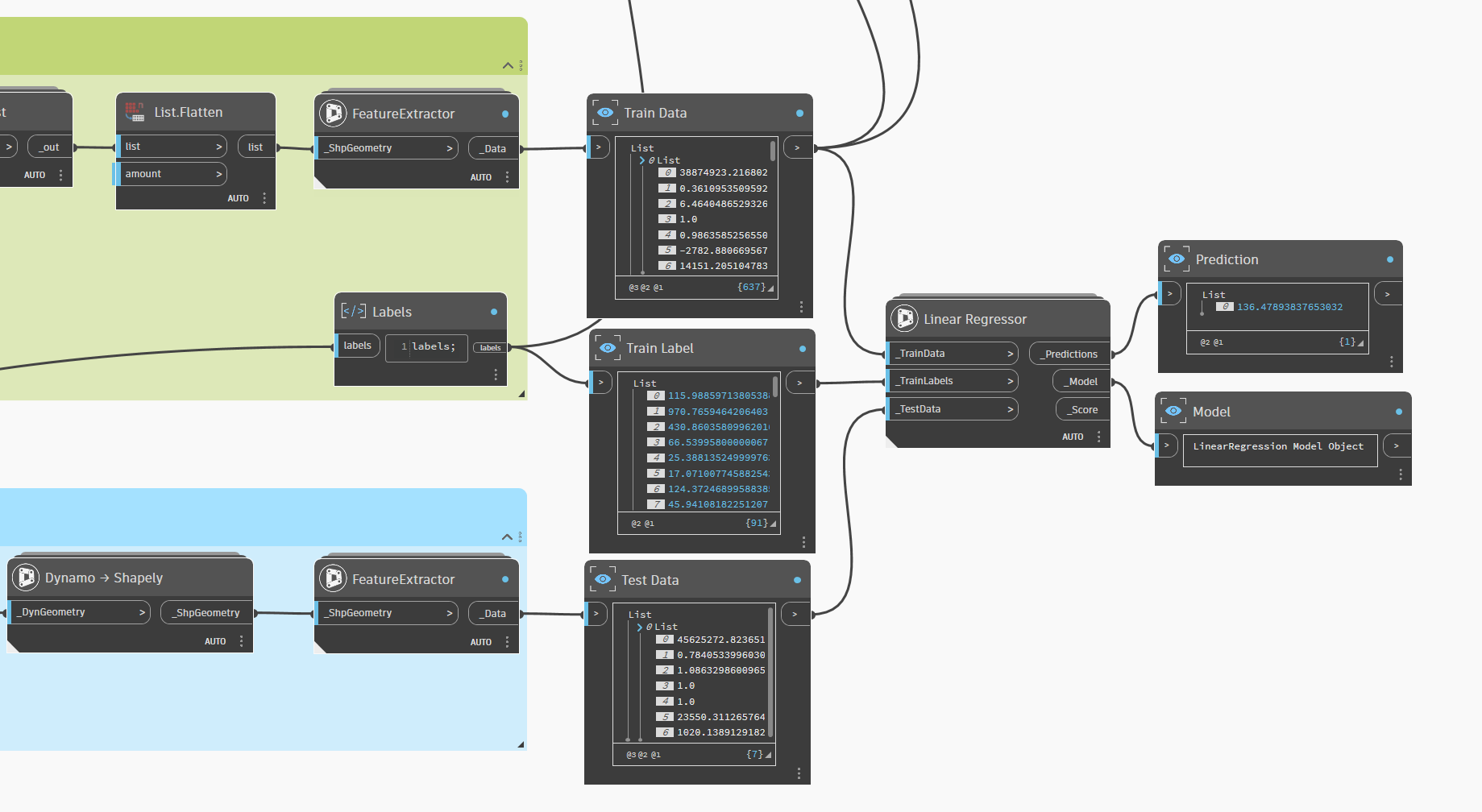1482x812 pixels.
Task: Click prediction value 136.47893837653032
Action: [x=1289, y=307]
